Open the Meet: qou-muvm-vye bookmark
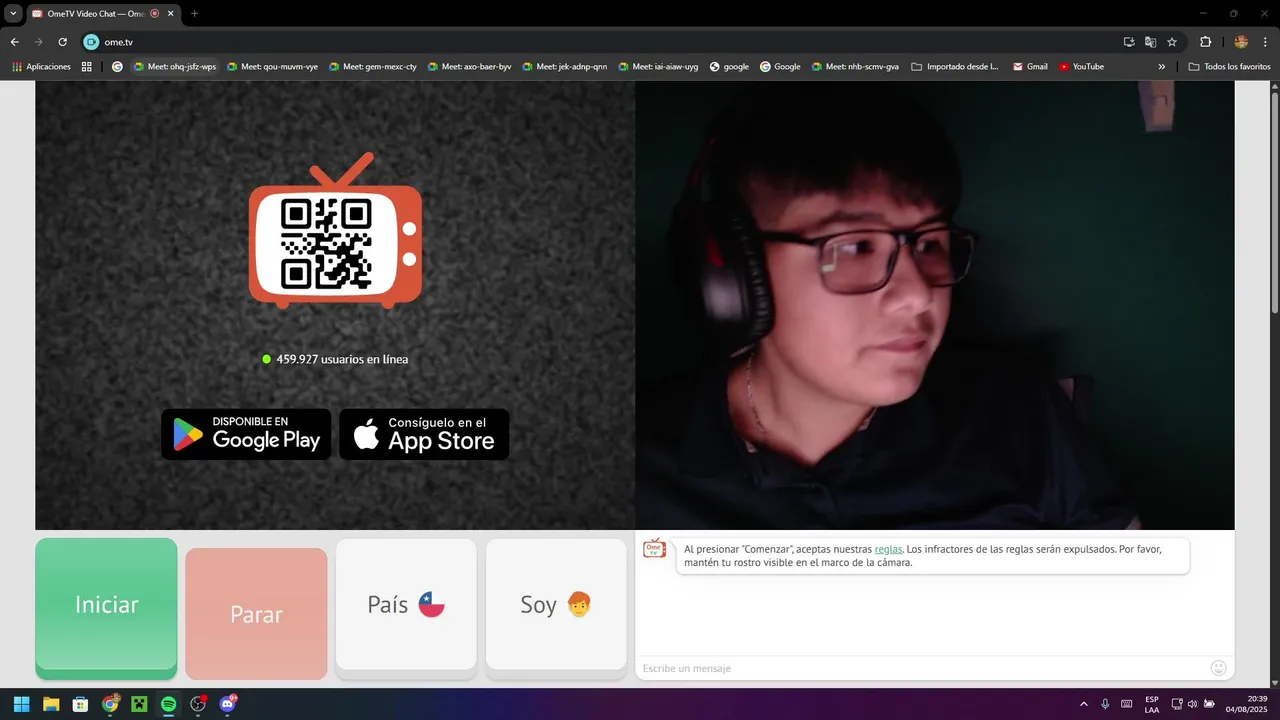 coord(273,67)
